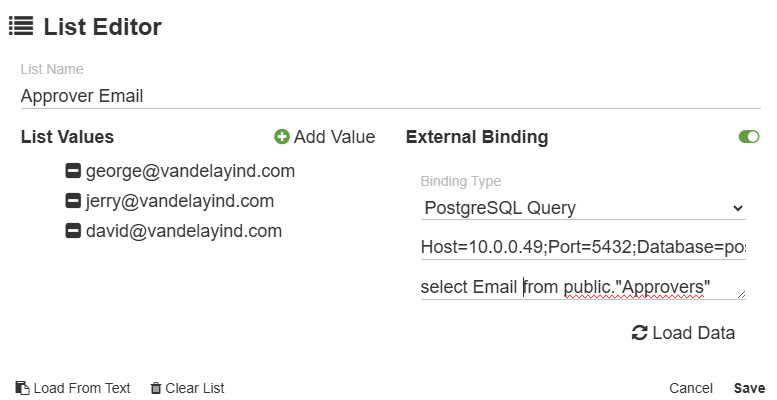This screenshot has width=777, height=400.
Task: Select the david@vandelayind.com list value text
Action: click(184, 231)
